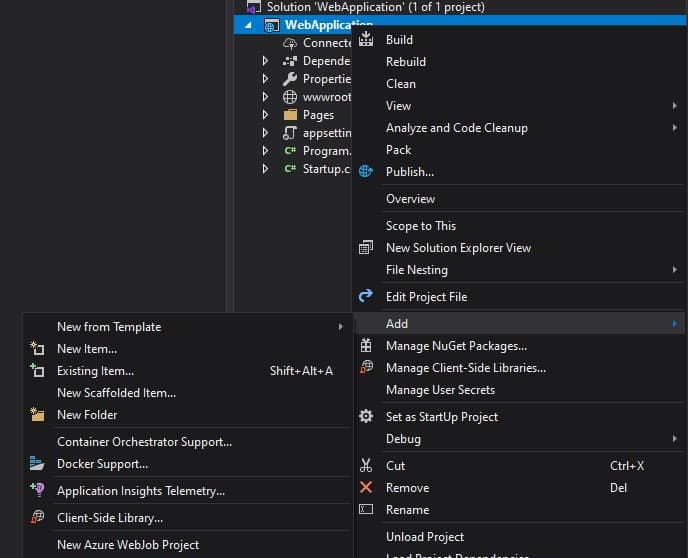Click the Build icon in context menu

366,40
